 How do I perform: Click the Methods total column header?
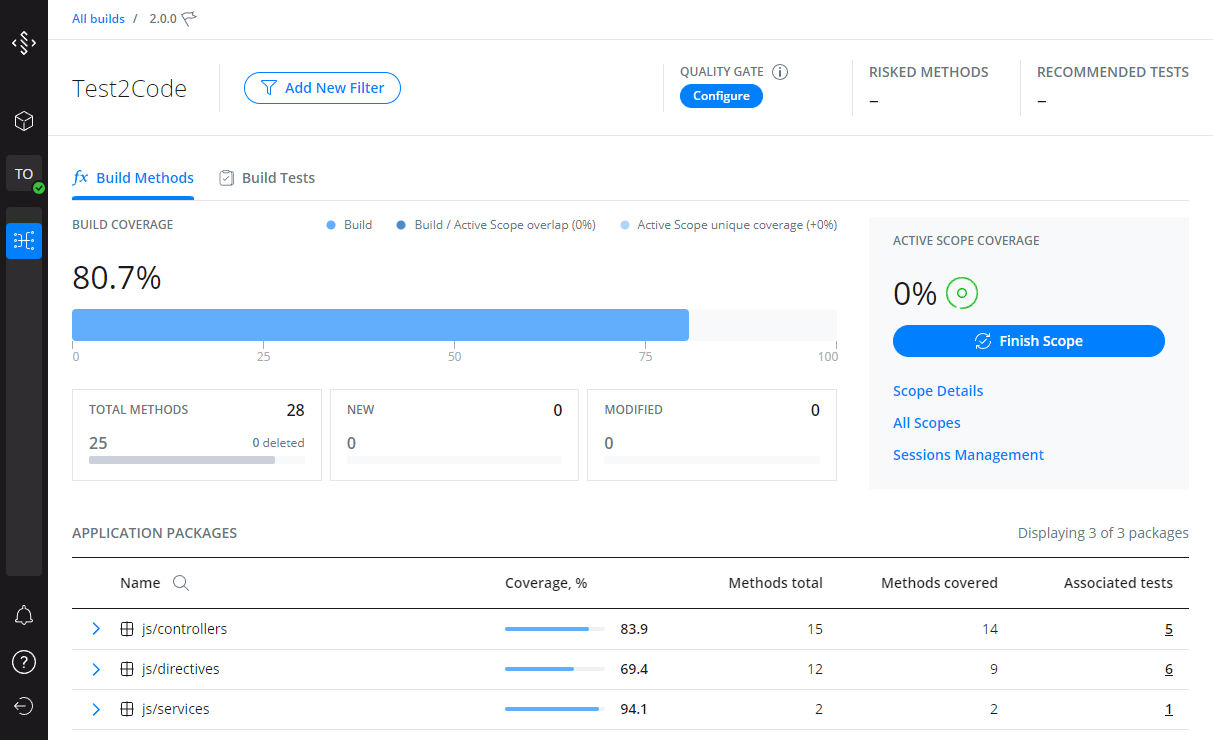click(x=775, y=583)
